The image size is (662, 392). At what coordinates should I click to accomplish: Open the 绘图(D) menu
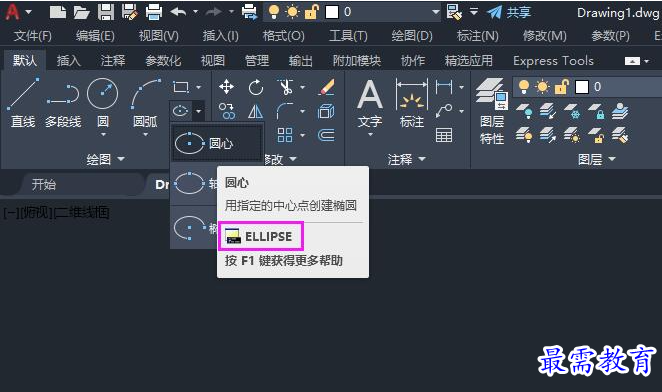click(412, 36)
